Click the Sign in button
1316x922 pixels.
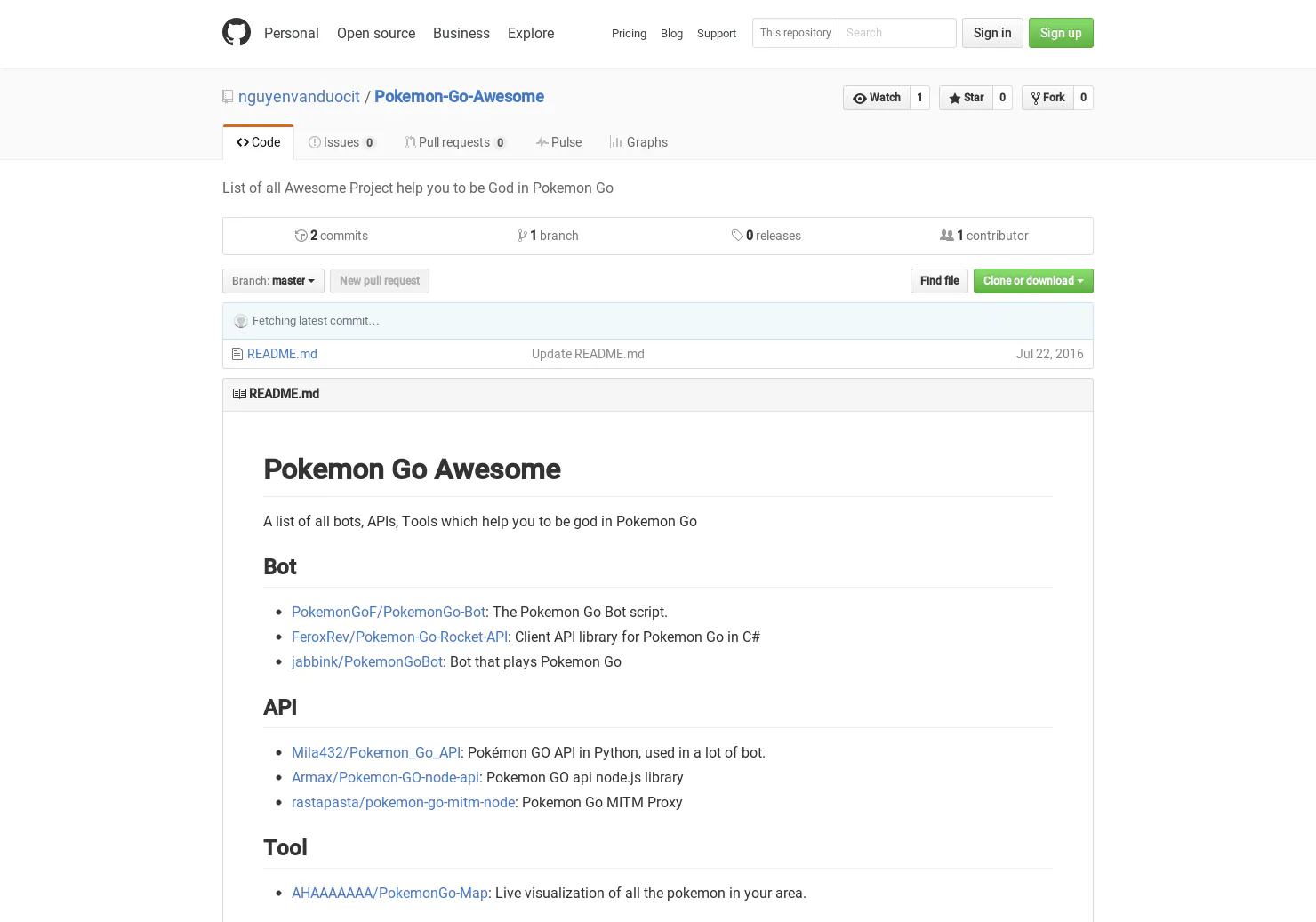(992, 33)
